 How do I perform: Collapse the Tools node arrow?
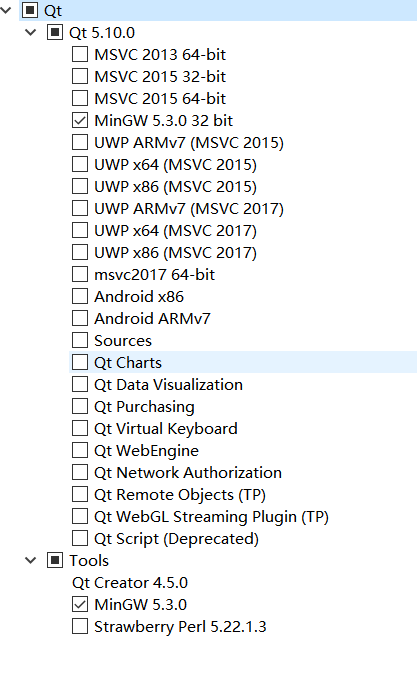(x=31, y=560)
